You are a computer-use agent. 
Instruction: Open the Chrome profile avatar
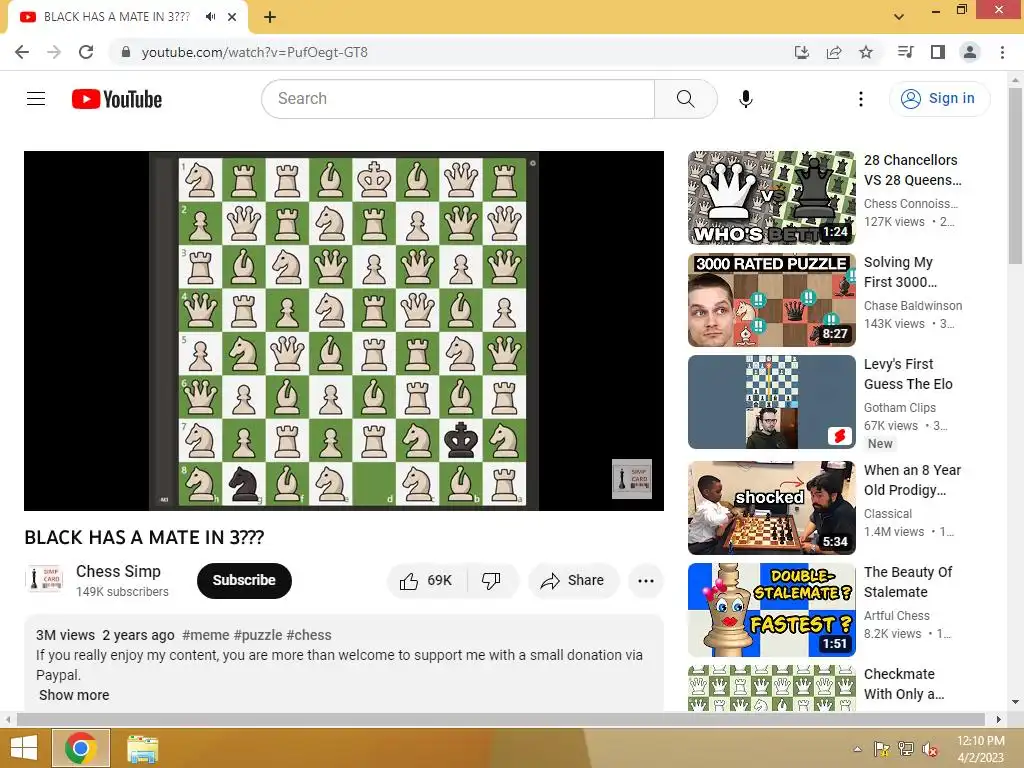click(x=970, y=52)
